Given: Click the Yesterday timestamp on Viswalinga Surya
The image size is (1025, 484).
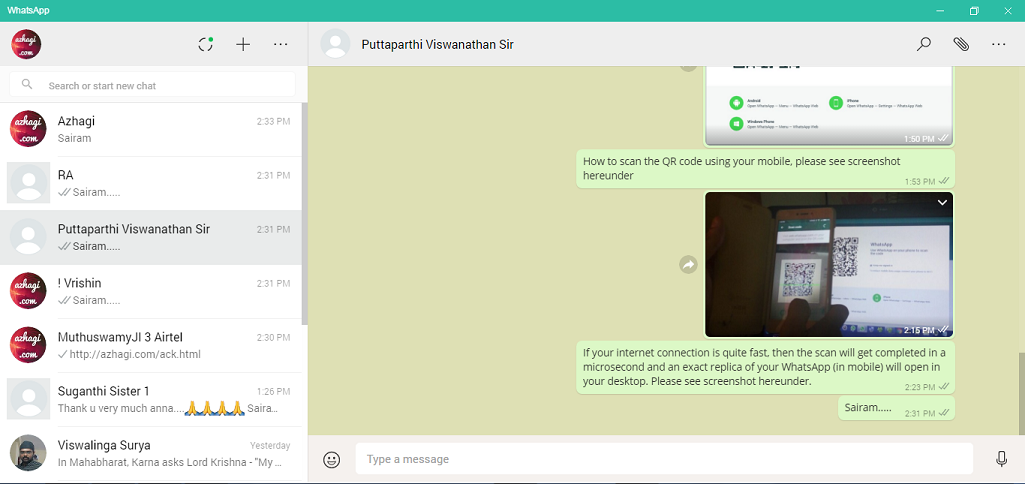Looking at the screenshot, I should 270,446.
